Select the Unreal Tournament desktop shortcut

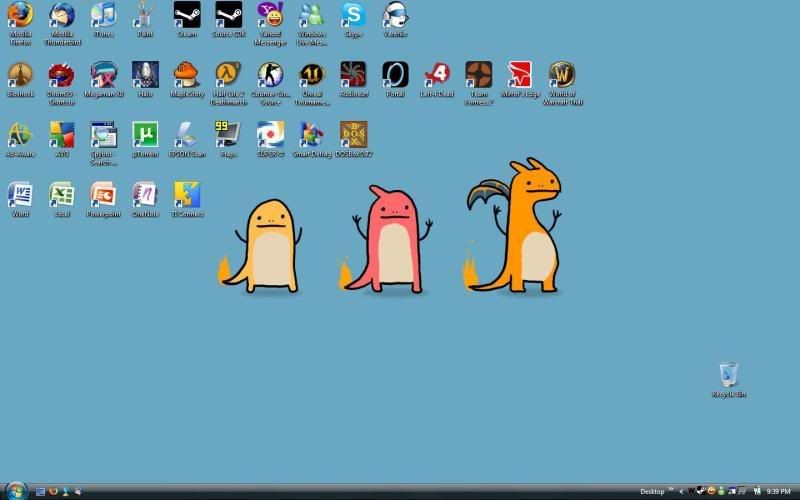click(x=312, y=83)
